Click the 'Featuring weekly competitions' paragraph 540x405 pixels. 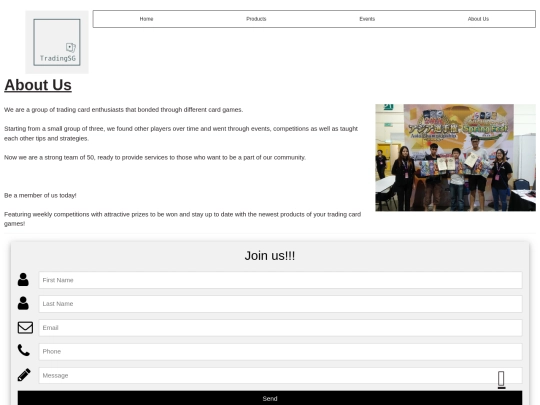tap(183, 219)
